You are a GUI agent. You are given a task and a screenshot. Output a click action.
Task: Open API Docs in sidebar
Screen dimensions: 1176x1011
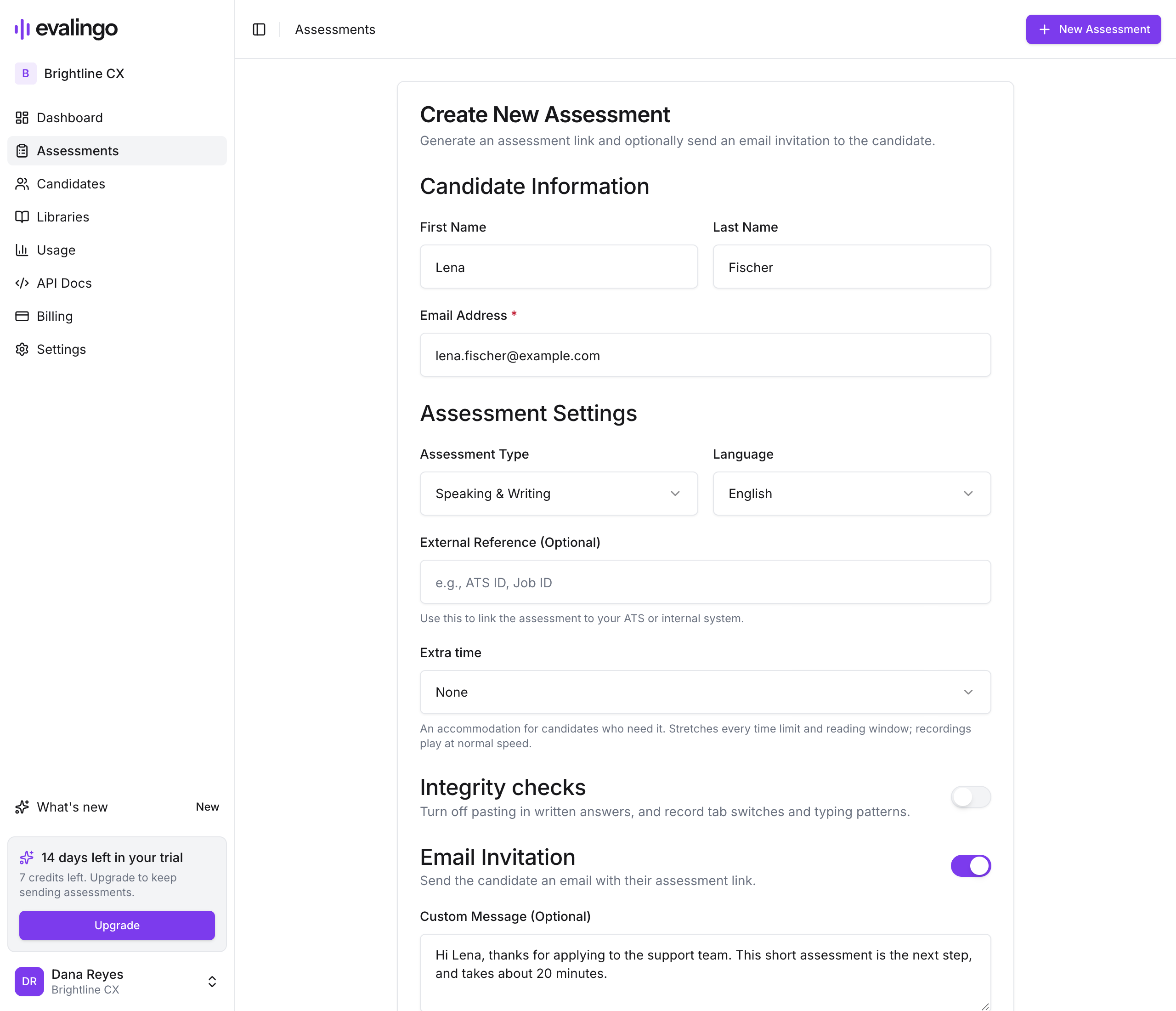pyautogui.click(x=117, y=283)
